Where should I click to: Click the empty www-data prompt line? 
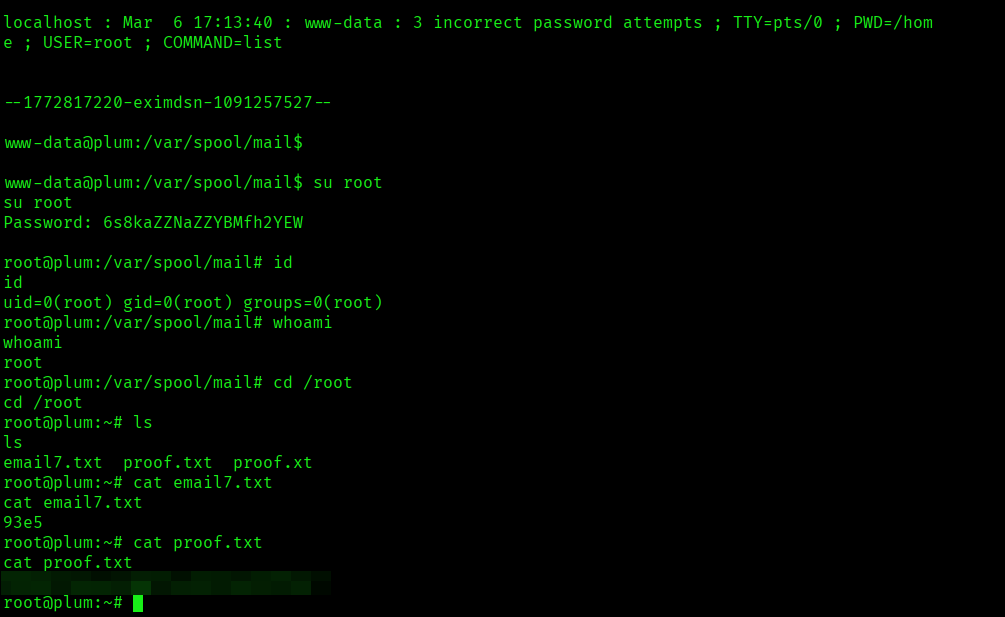[x=153, y=143]
